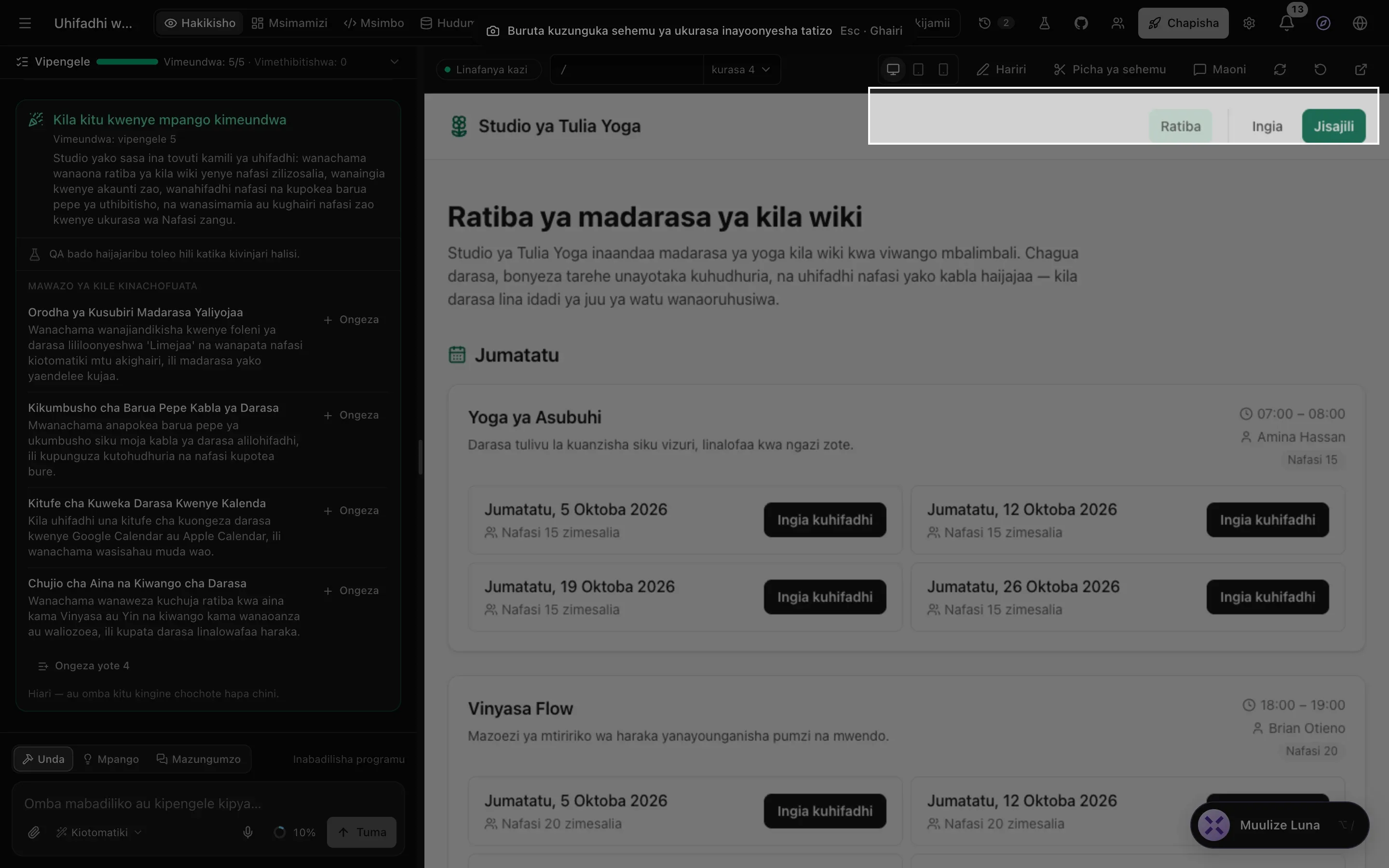This screenshot has height=868, width=1389.
Task: Click the Hariri edit tool
Action: coord(1002,69)
